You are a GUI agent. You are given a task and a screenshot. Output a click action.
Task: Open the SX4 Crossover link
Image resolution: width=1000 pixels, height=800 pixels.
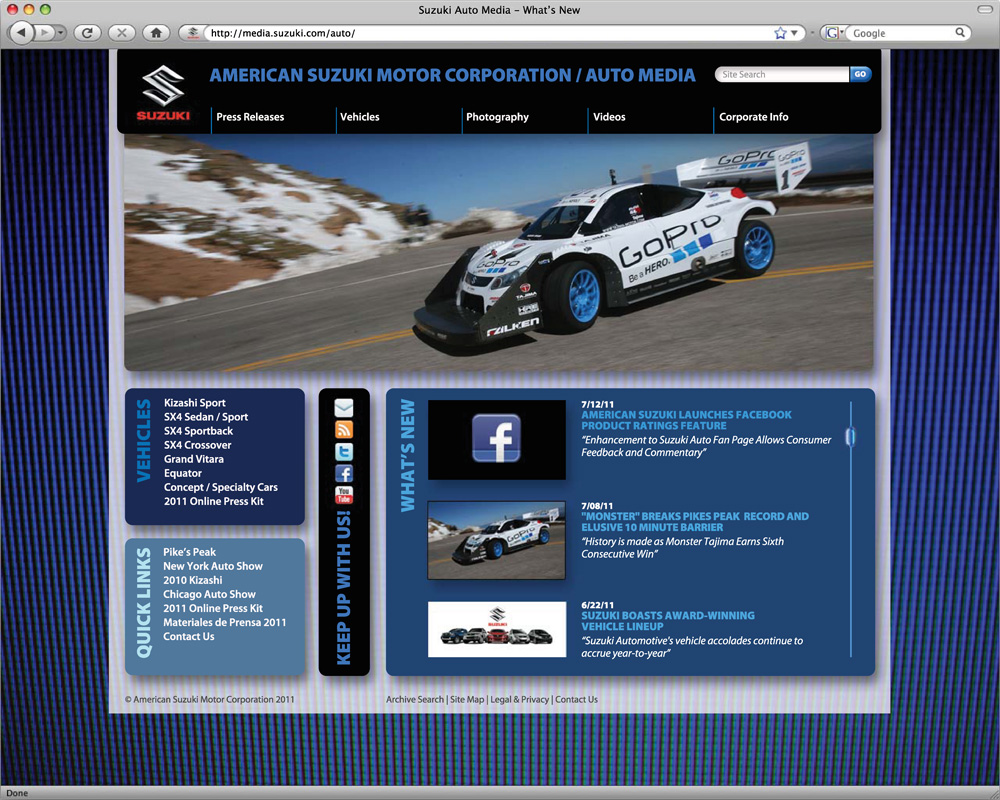(x=198, y=445)
